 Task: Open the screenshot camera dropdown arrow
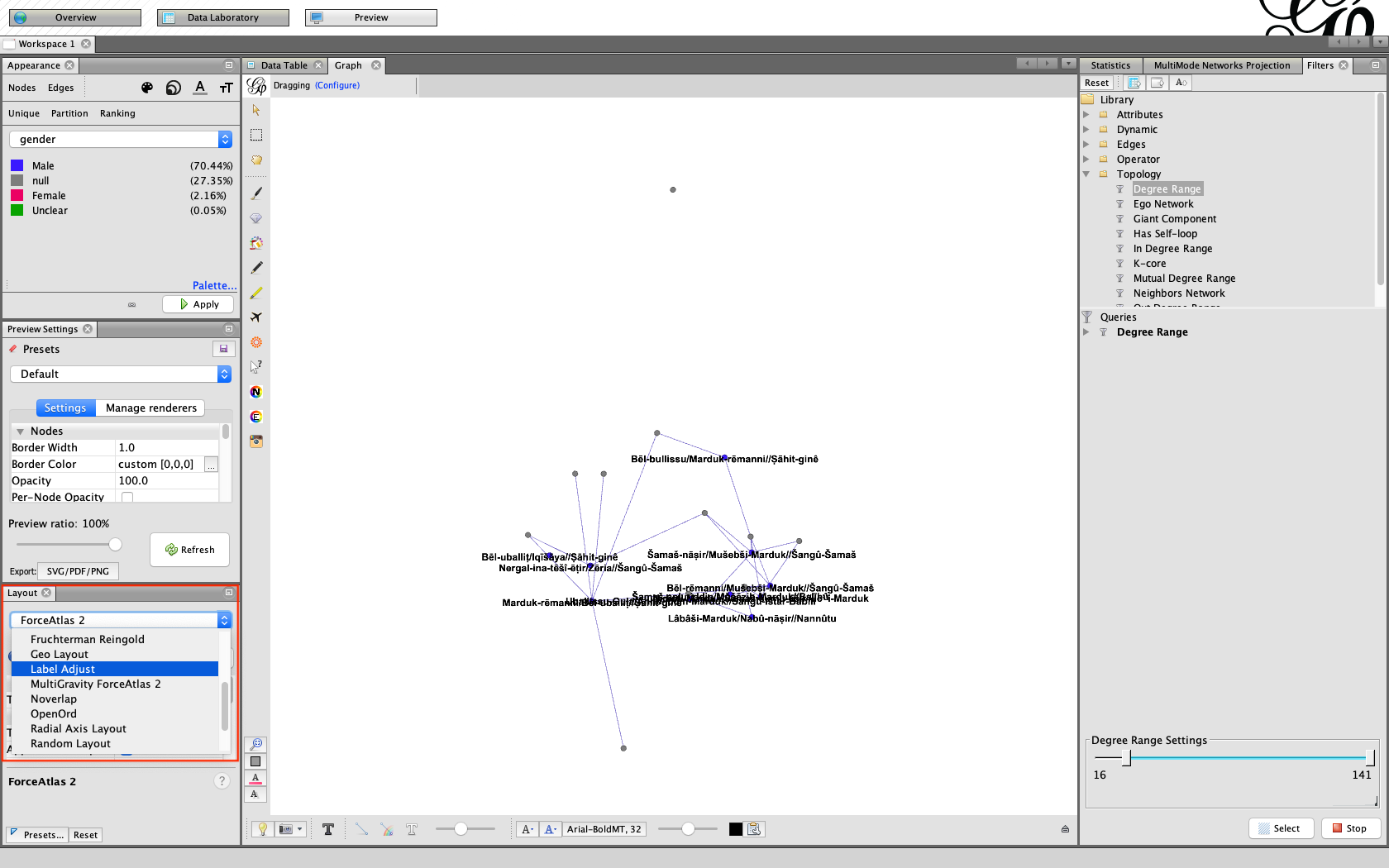[x=300, y=829]
